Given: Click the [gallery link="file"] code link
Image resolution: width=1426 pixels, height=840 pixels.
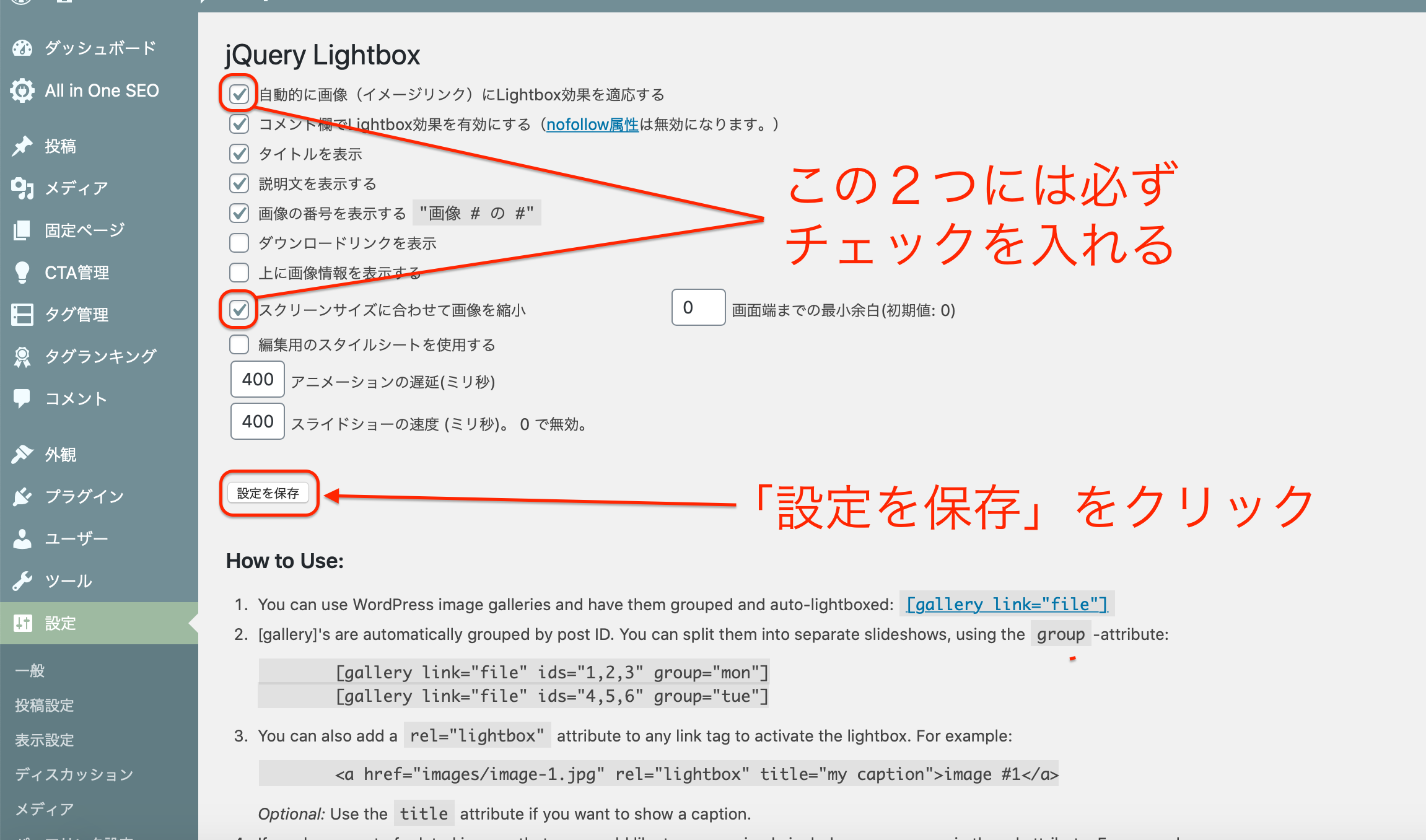Looking at the screenshot, I should click(1007, 604).
